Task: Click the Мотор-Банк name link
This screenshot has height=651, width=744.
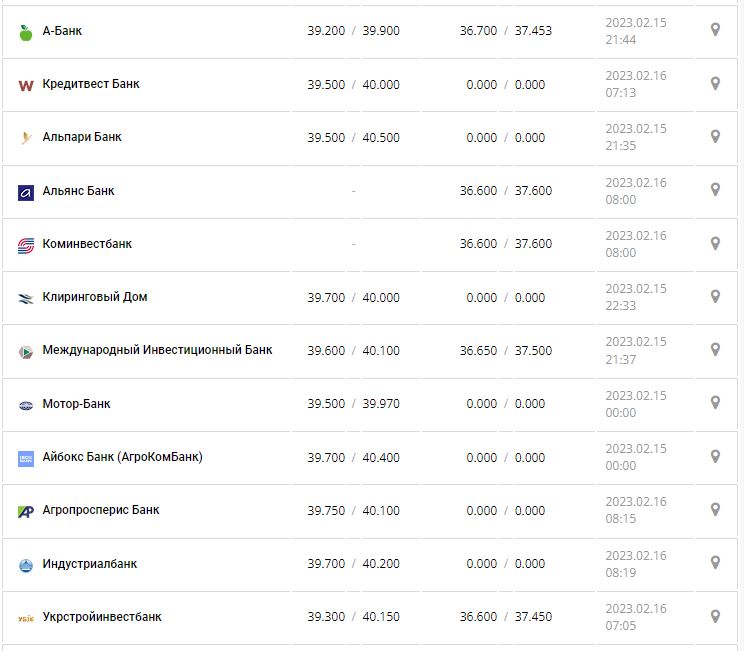Action: [76, 404]
